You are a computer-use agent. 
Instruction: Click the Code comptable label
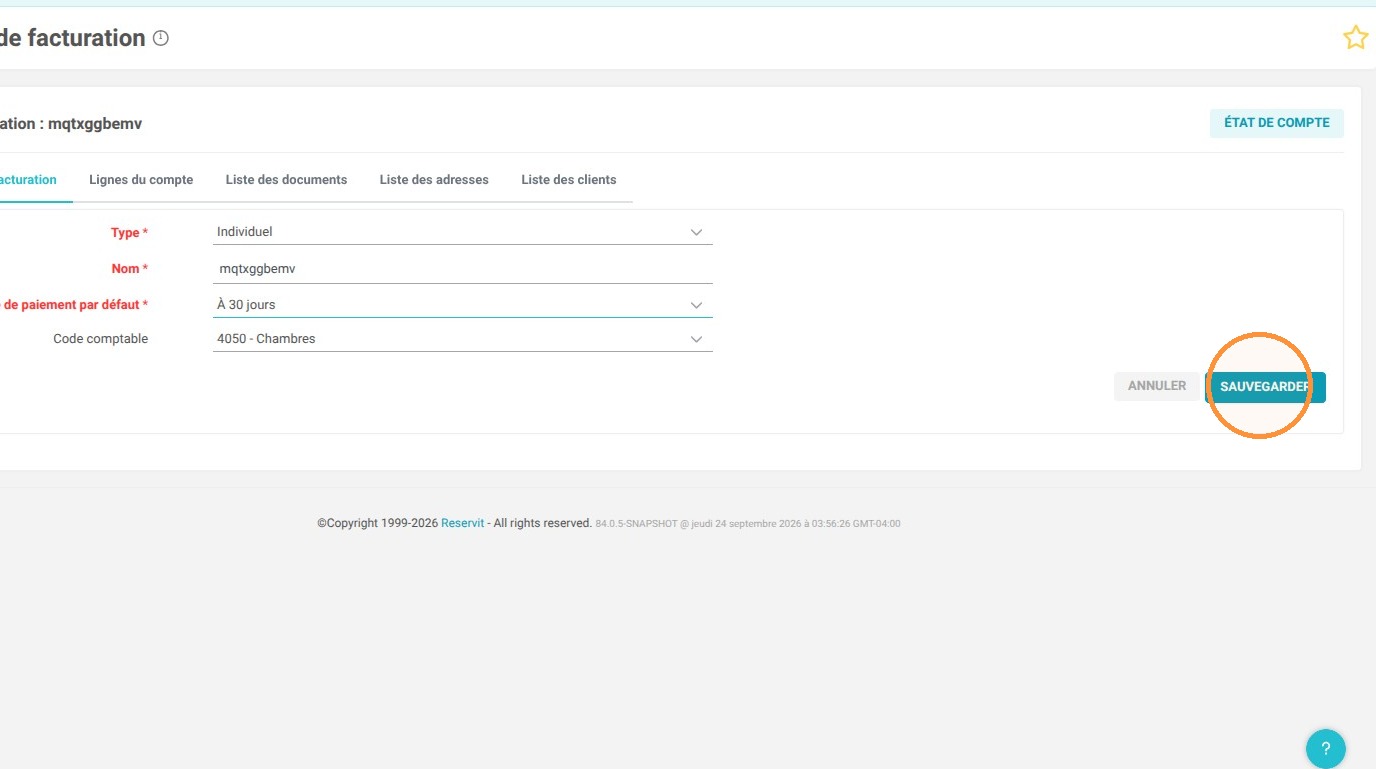tap(100, 339)
